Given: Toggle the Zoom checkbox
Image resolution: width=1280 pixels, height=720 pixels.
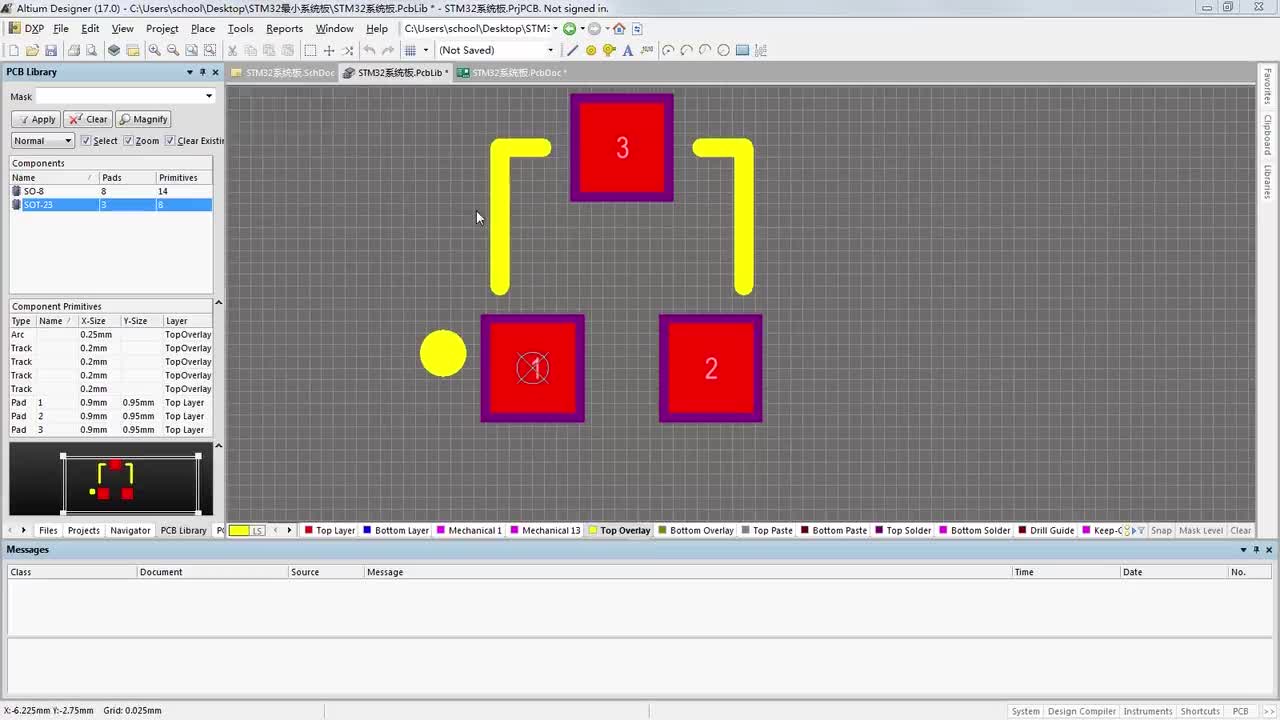Looking at the screenshot, I should [128, 141].
